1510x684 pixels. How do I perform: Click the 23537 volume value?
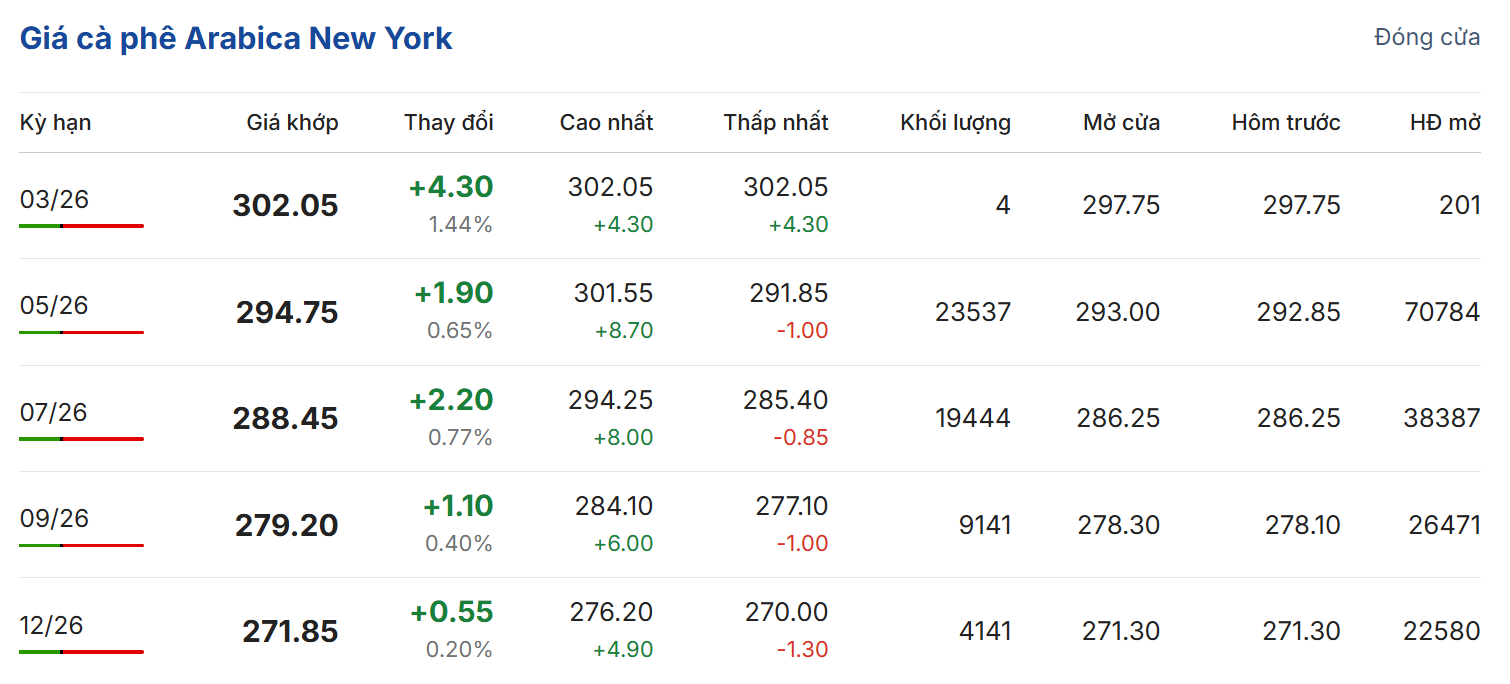[x=973, y=312]
